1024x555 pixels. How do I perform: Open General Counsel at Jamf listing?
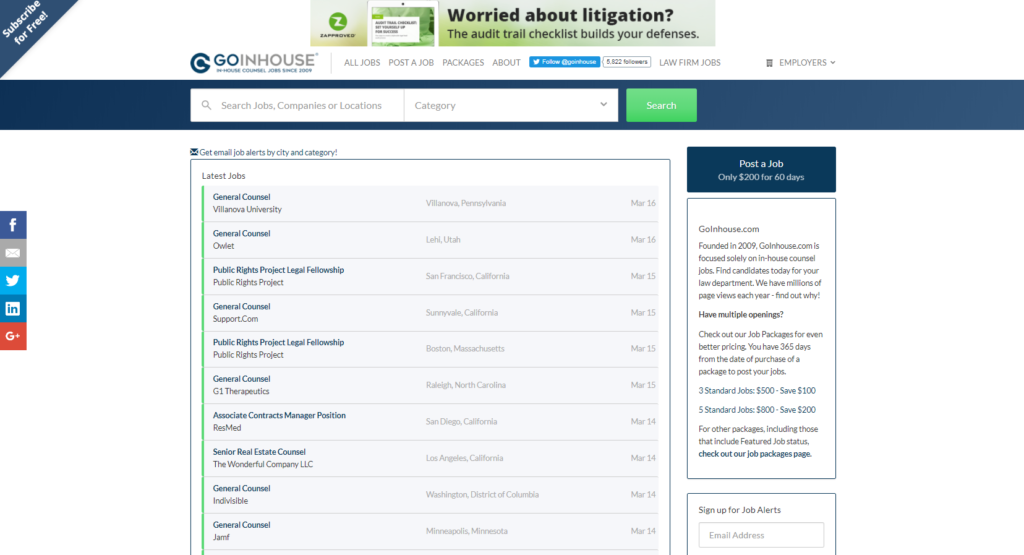pos(430,531)
